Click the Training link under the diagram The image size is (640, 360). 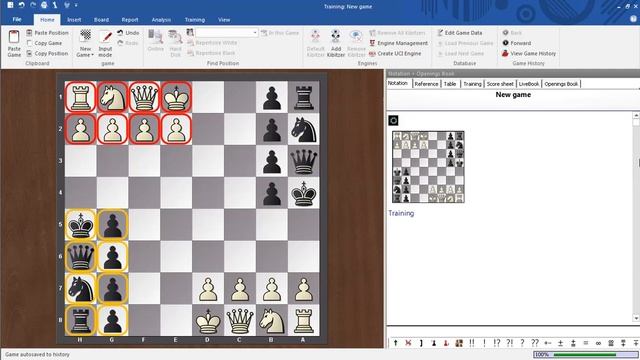tap(401, 213)
